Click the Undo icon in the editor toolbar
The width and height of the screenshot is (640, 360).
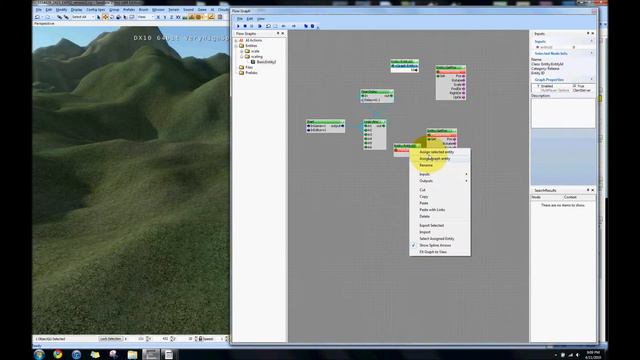[x=38, y=17]
